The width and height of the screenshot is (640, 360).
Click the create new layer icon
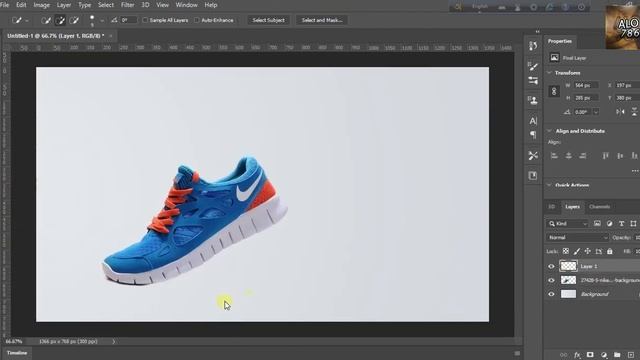coord(631,355)
